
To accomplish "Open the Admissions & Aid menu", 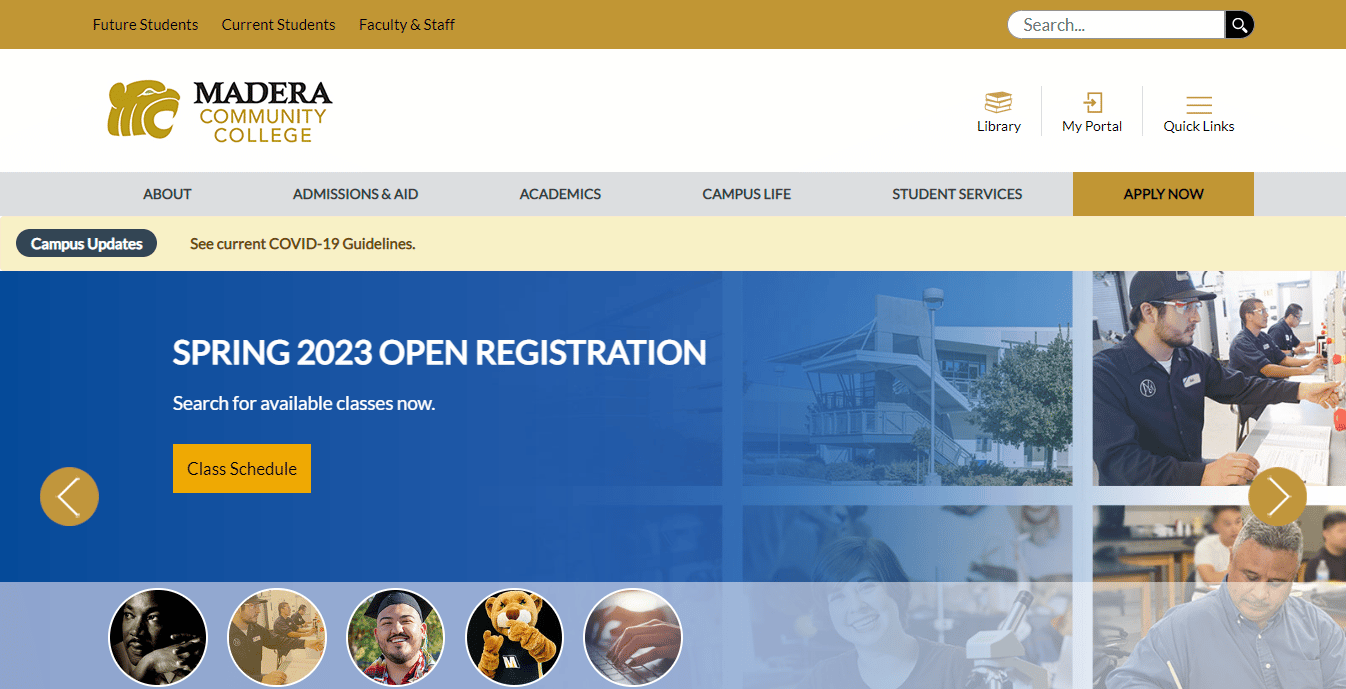I will [355, 194].
